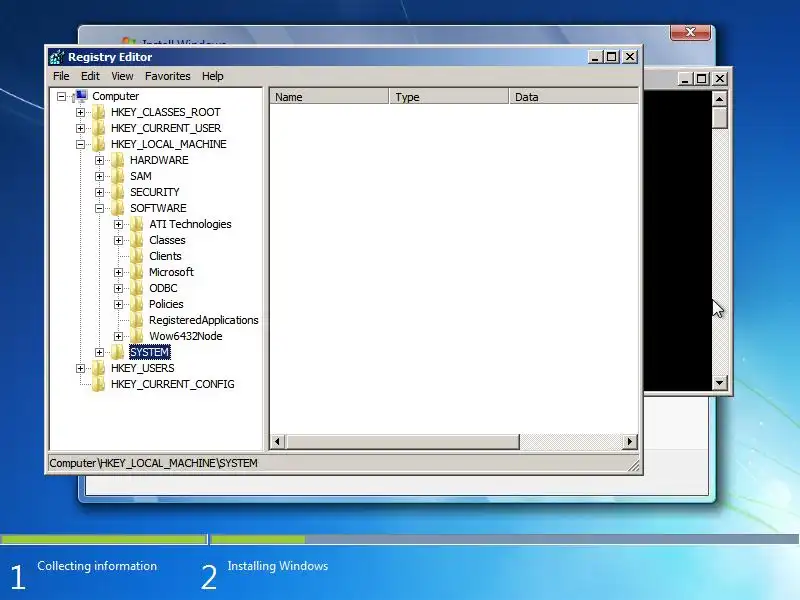The image size is (800, 600).
Task: Expand the SYSTEM key
Action: [x=99, y=352]
